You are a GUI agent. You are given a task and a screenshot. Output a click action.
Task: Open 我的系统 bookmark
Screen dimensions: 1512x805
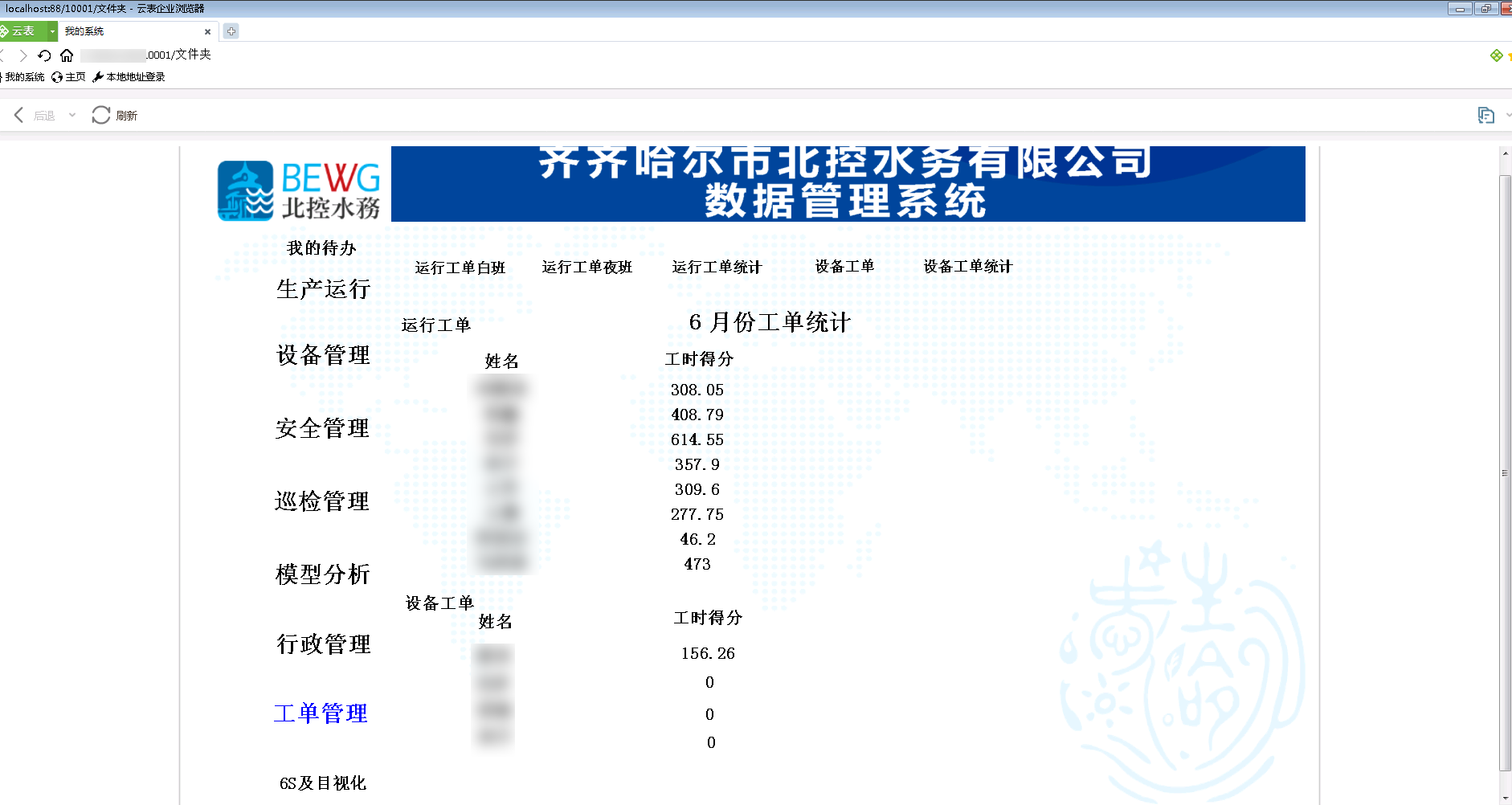(22, 77)
